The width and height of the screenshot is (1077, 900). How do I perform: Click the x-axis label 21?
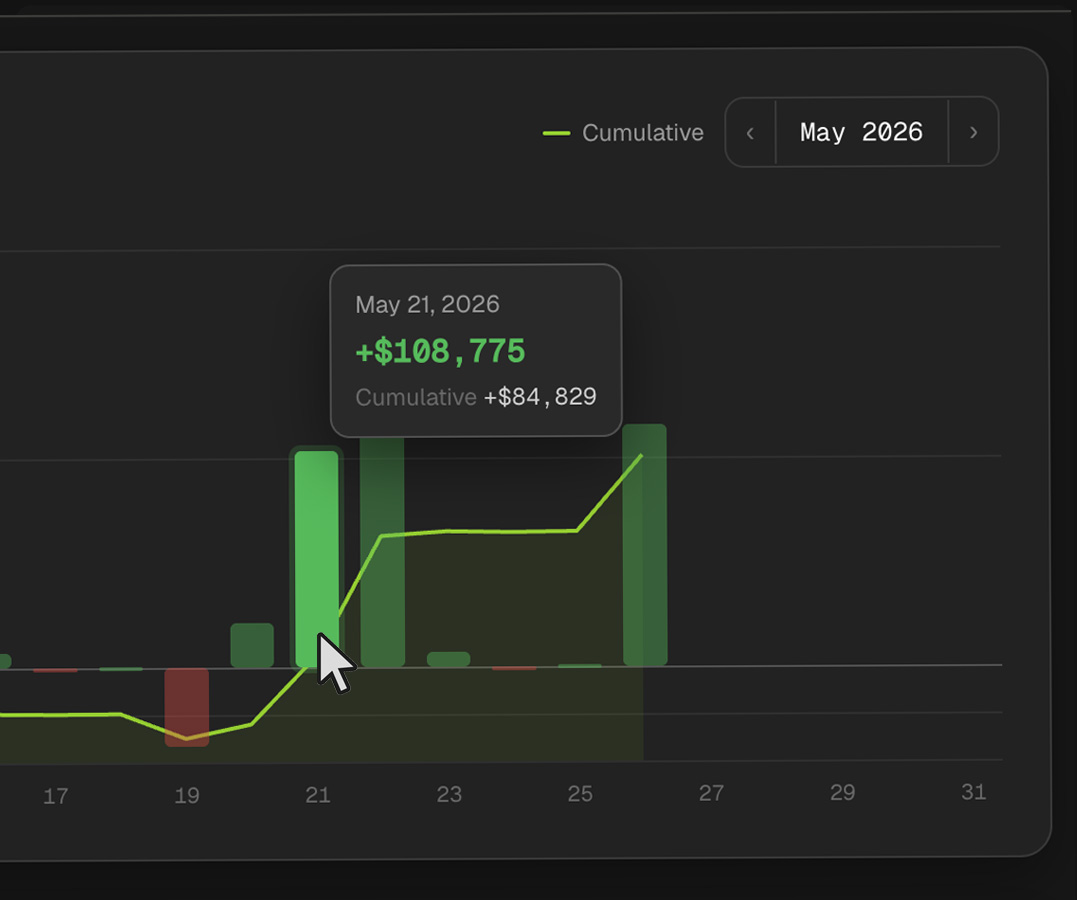click(x=318, y=795)
